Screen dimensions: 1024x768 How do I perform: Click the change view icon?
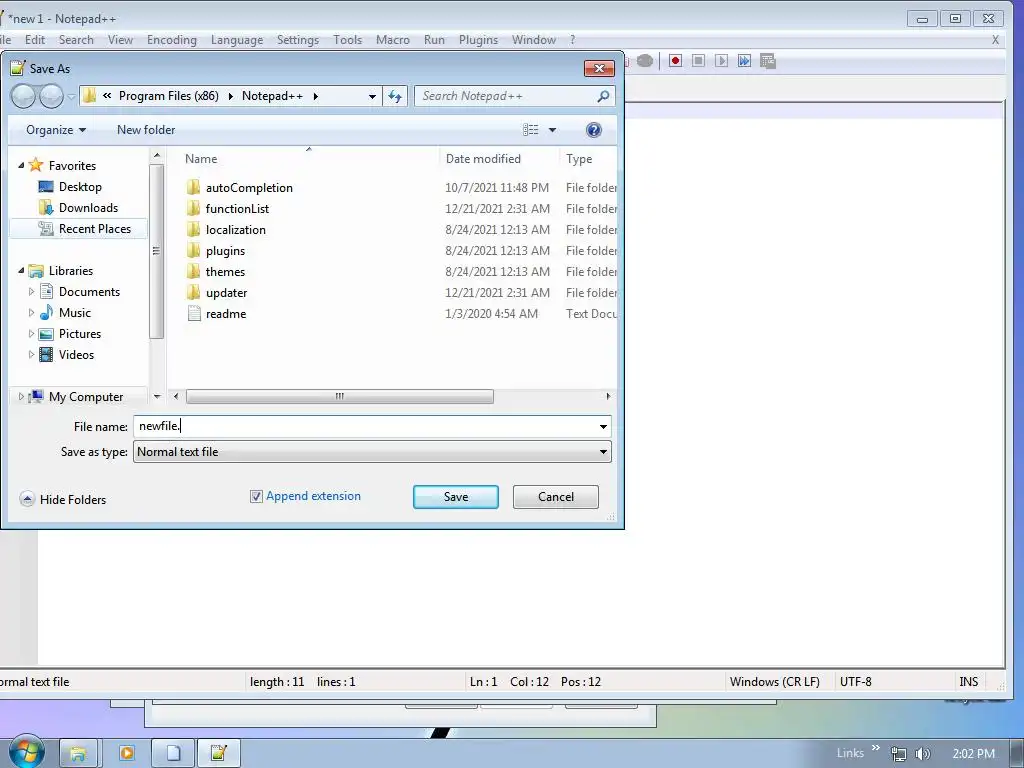tap(530, 130)
